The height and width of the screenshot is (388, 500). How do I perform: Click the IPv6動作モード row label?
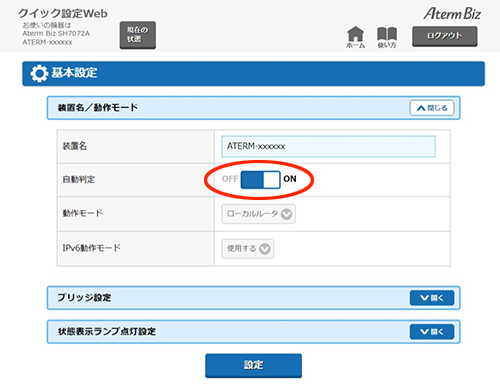[91, 248]
